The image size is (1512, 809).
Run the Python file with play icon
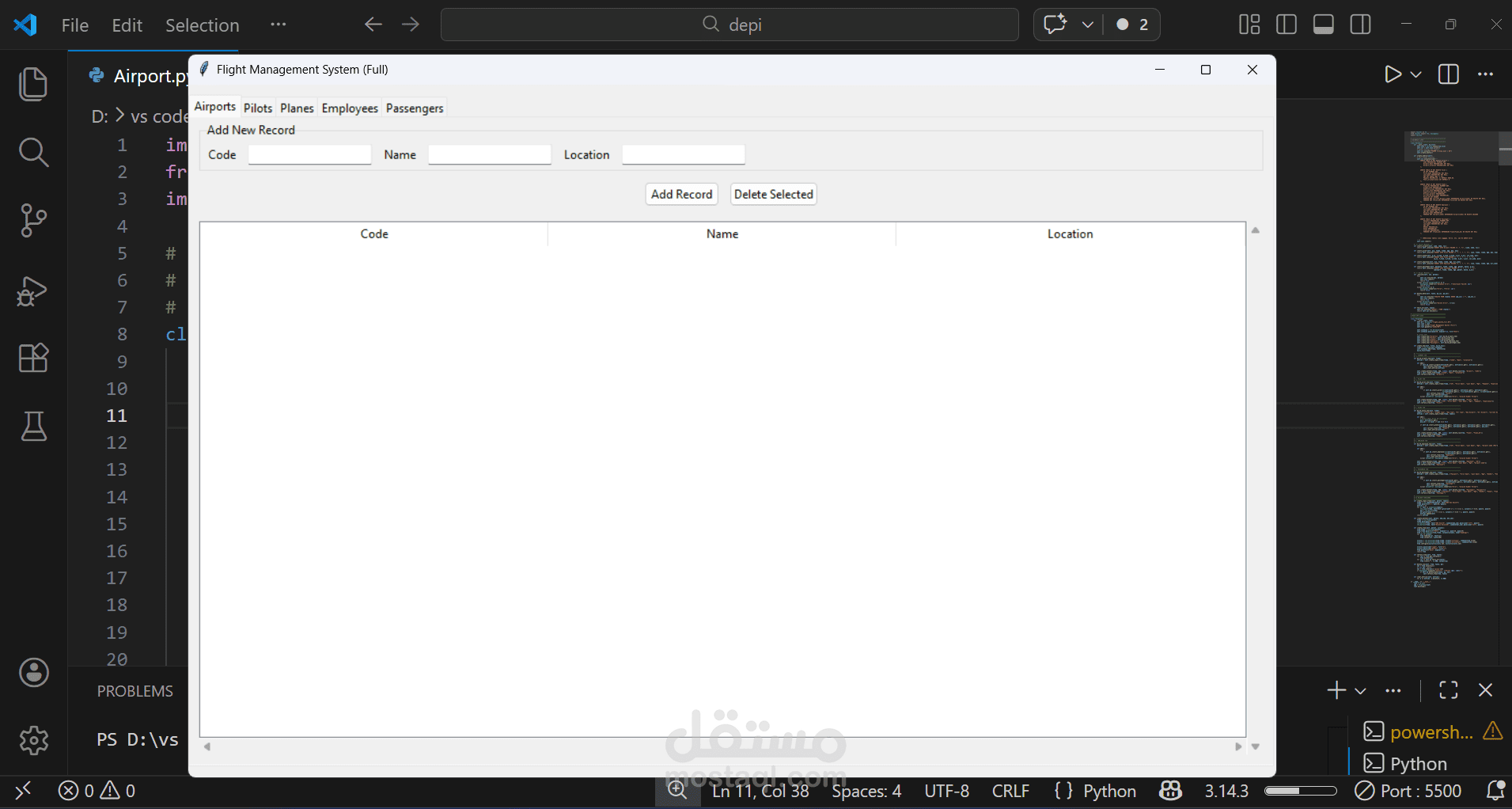click(1393, 74)
